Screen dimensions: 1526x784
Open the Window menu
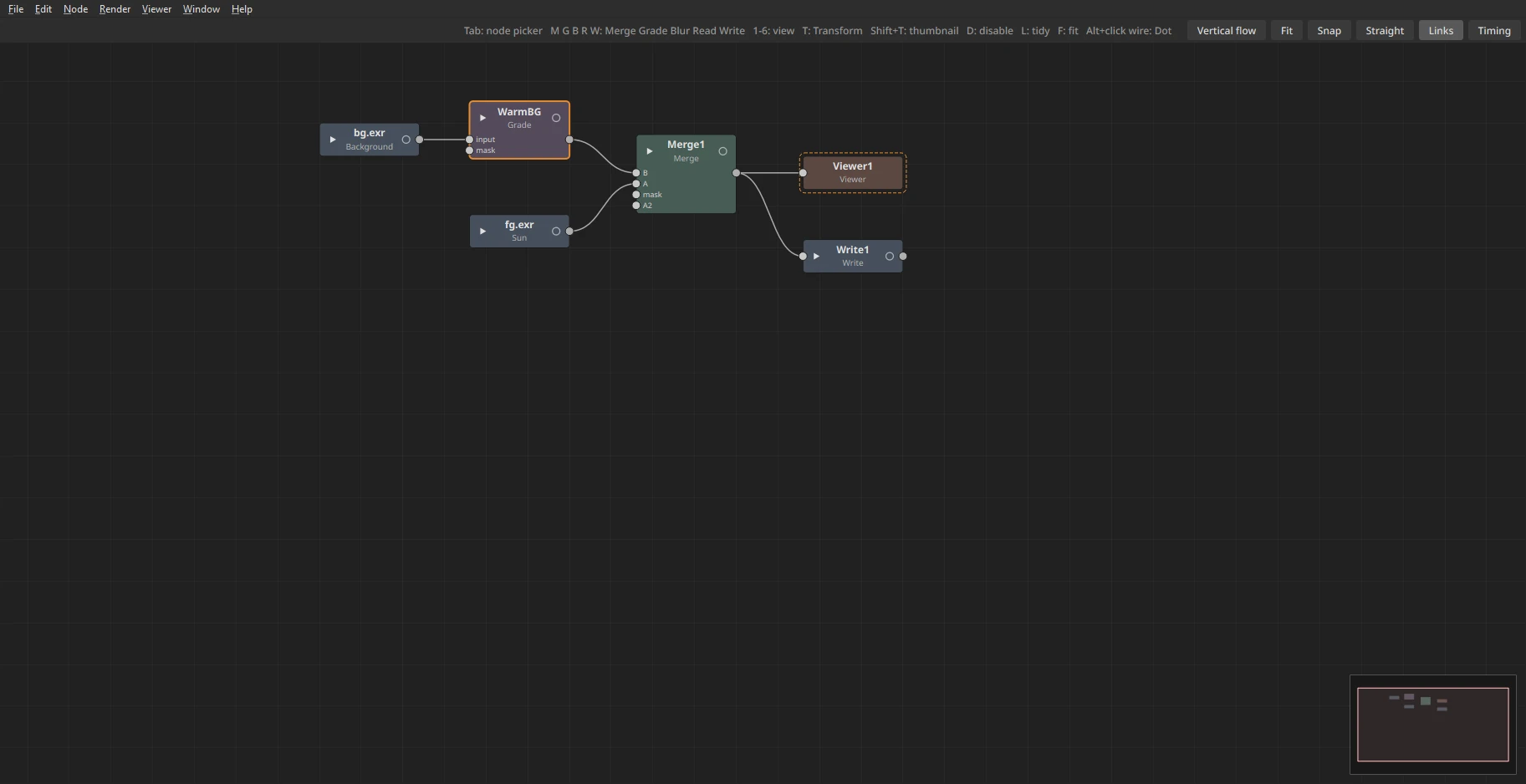click(x=202, y=9)
